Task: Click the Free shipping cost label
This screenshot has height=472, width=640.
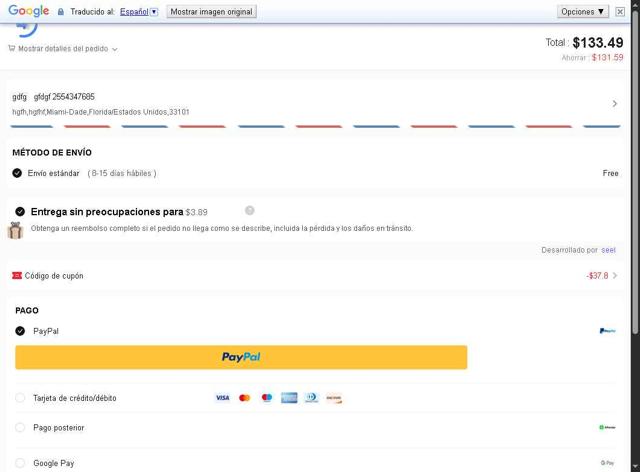Action: [x=610, y=173]
